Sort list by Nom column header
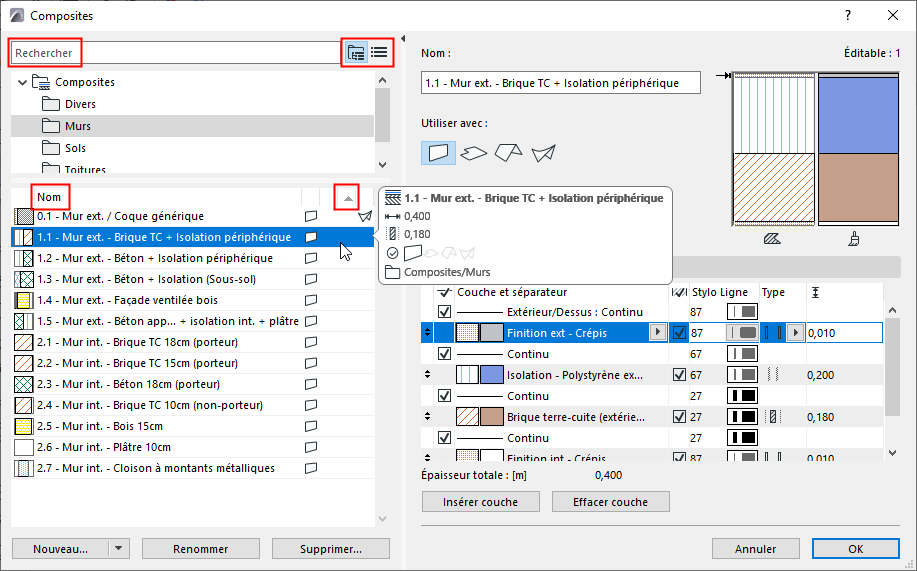The width and height of the screenshot is (917, 571). [49, 197]
